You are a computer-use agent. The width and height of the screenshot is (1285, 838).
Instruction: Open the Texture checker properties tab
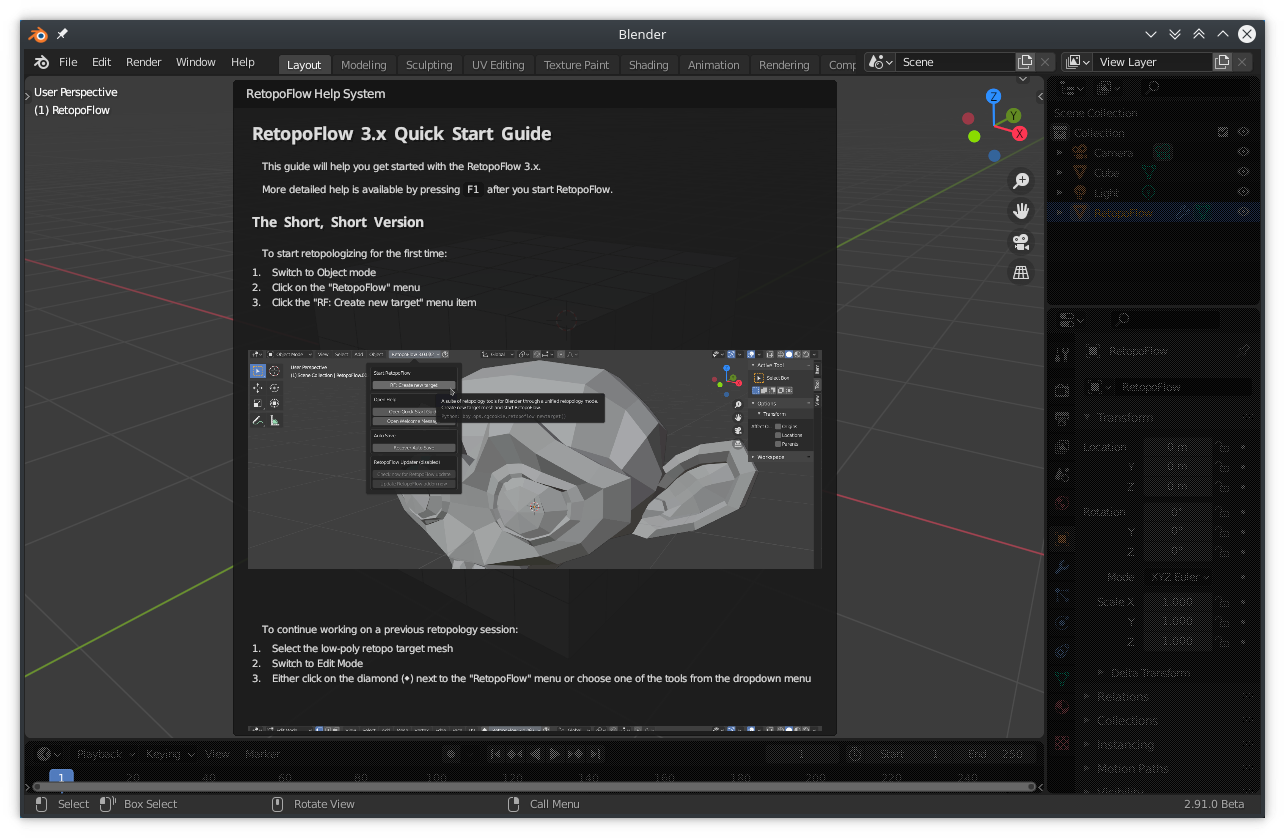(1062, 743)
